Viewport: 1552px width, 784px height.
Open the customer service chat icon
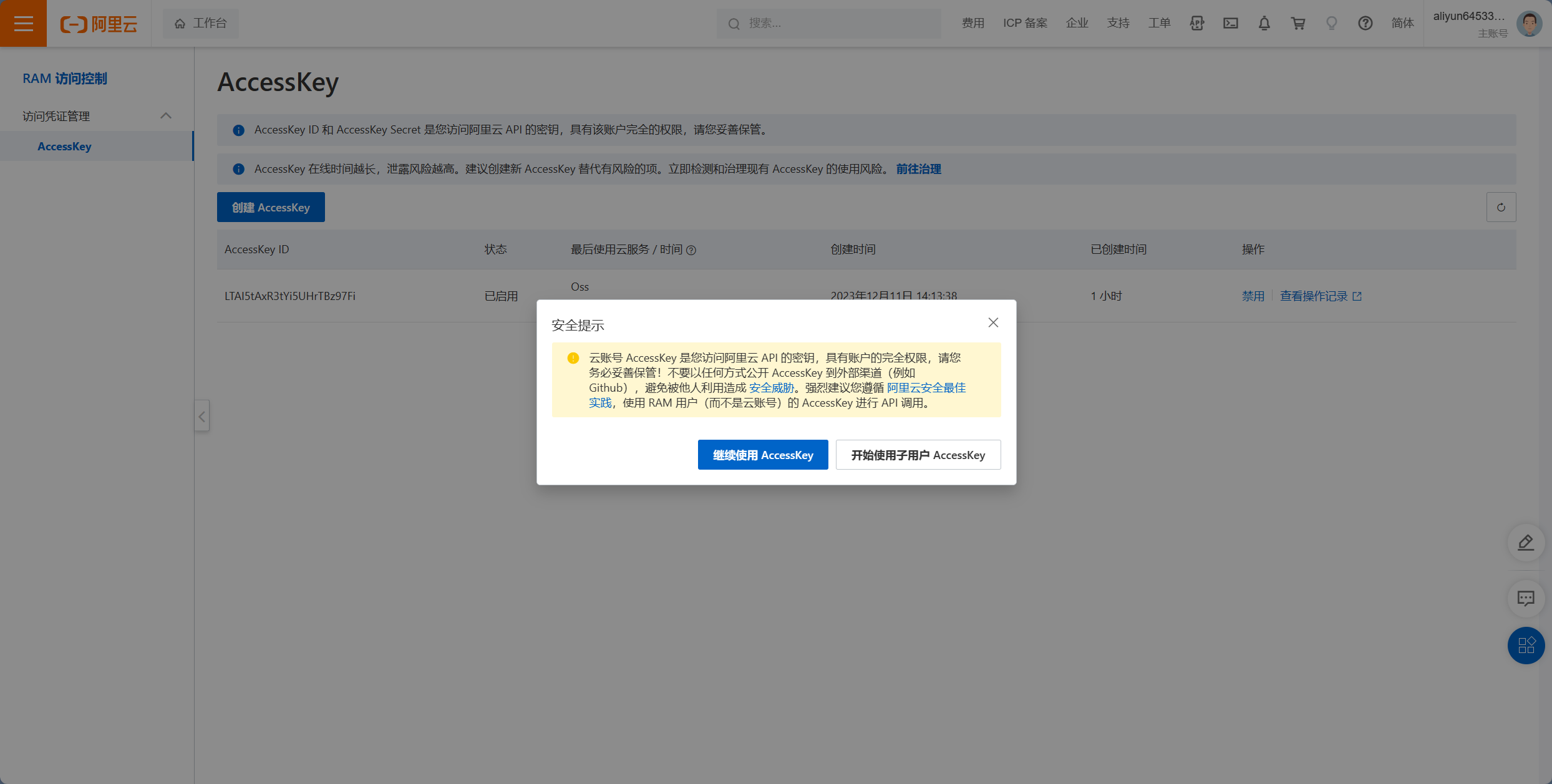[x=1526, y=598]
